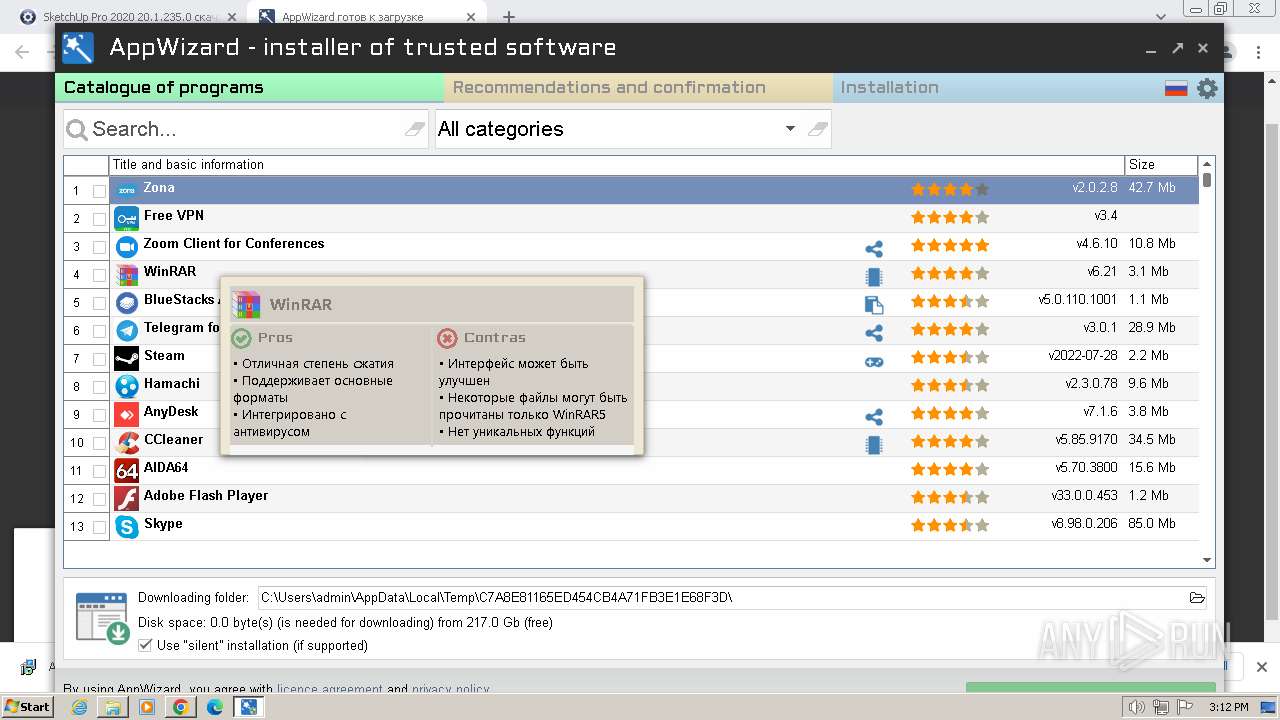Click the chip category icon in CCleaner row
Image resolution: width=1280 pixels, height=720 pixels.
(x=874, y=445)
